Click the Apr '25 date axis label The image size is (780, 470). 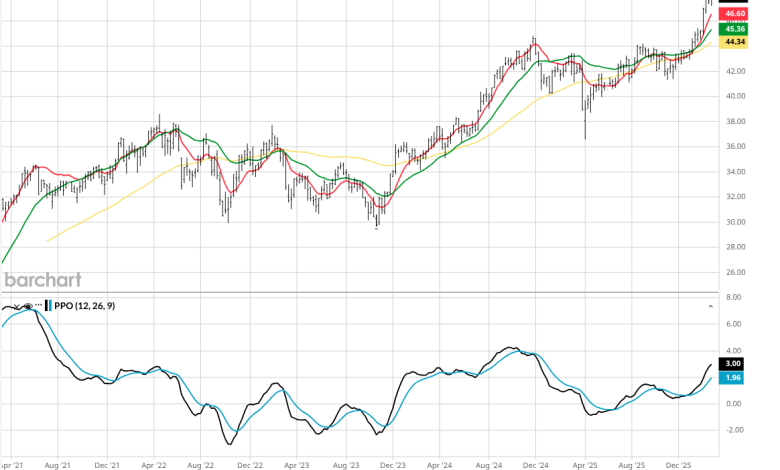click(584, 465)
